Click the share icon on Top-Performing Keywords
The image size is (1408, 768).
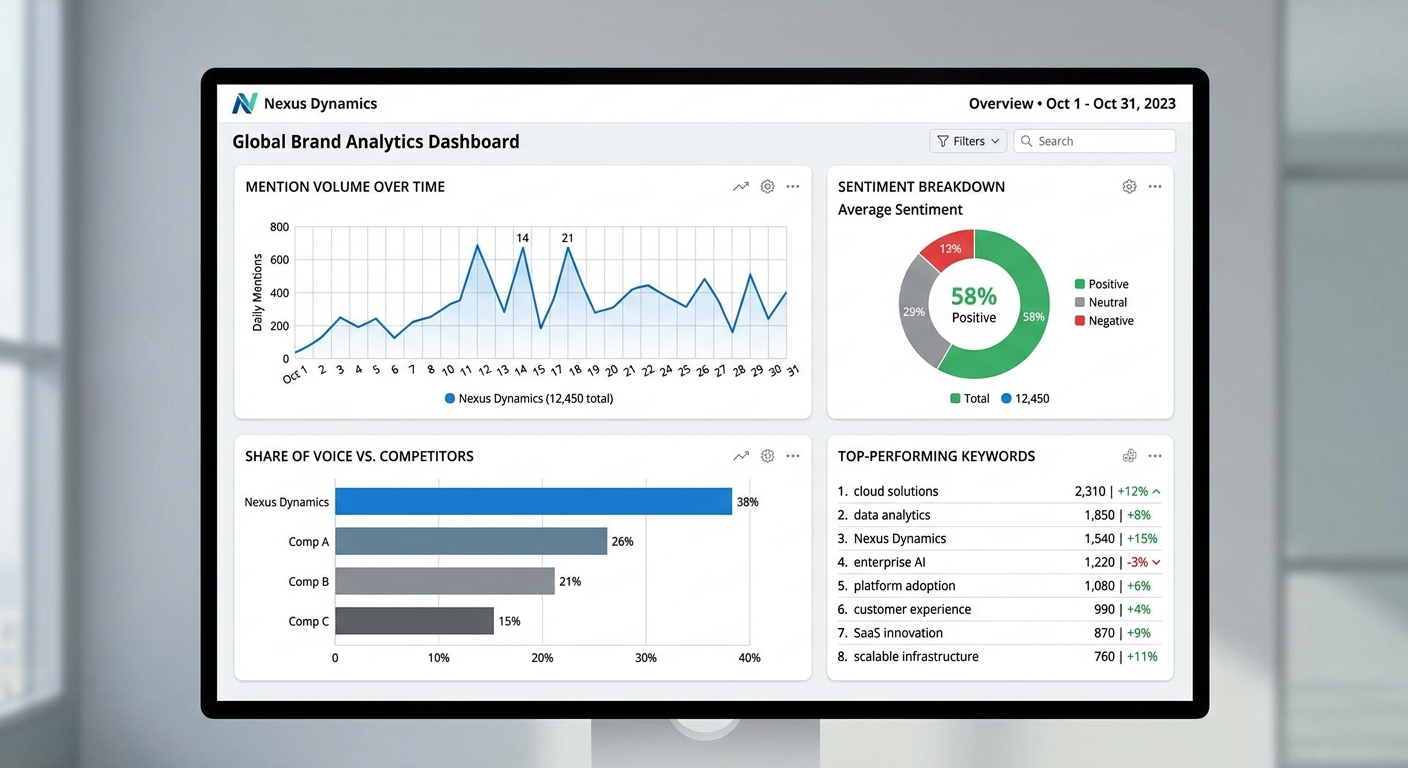[x=1129, y=455]
